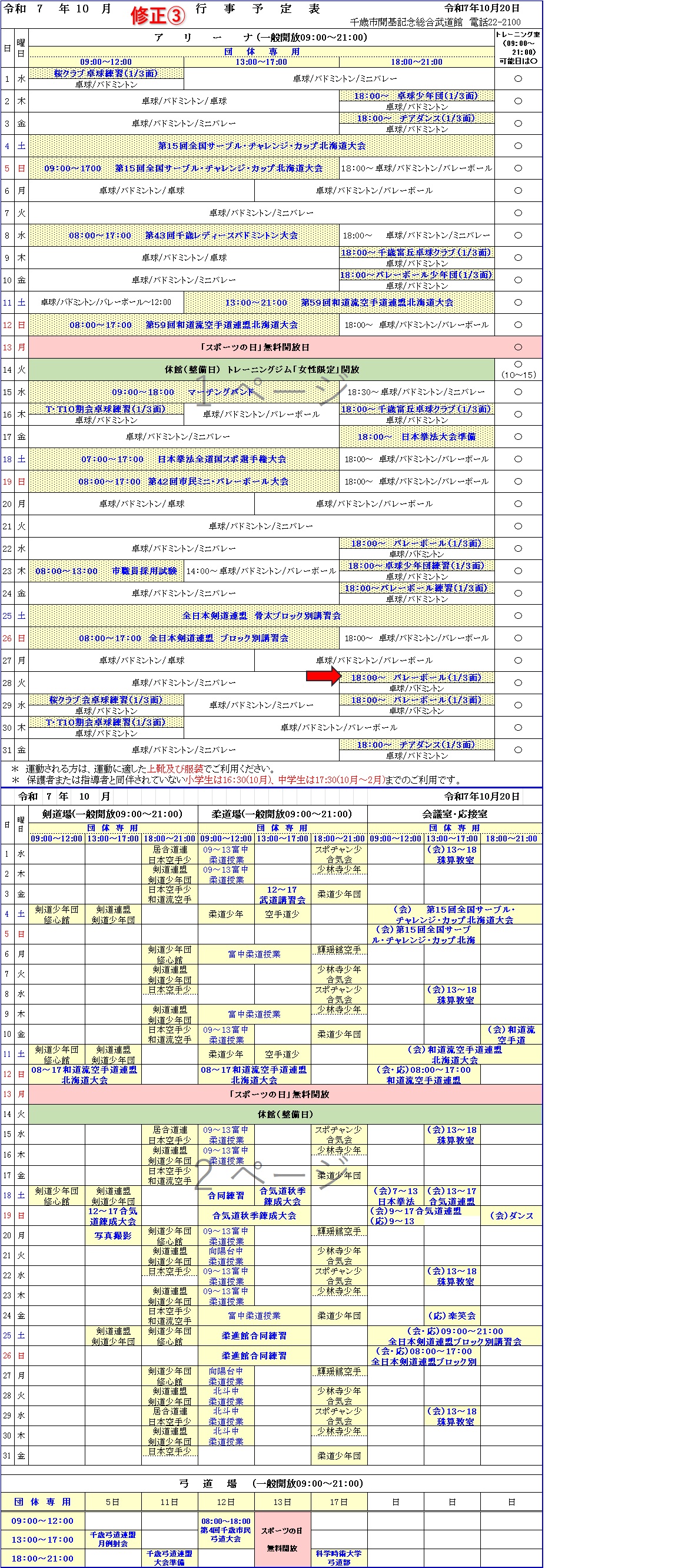Open the 第4回千歳市民弓道大会 archery entry
Viewport: 678px width, 1568px height.
click(x=226, y=1530)
